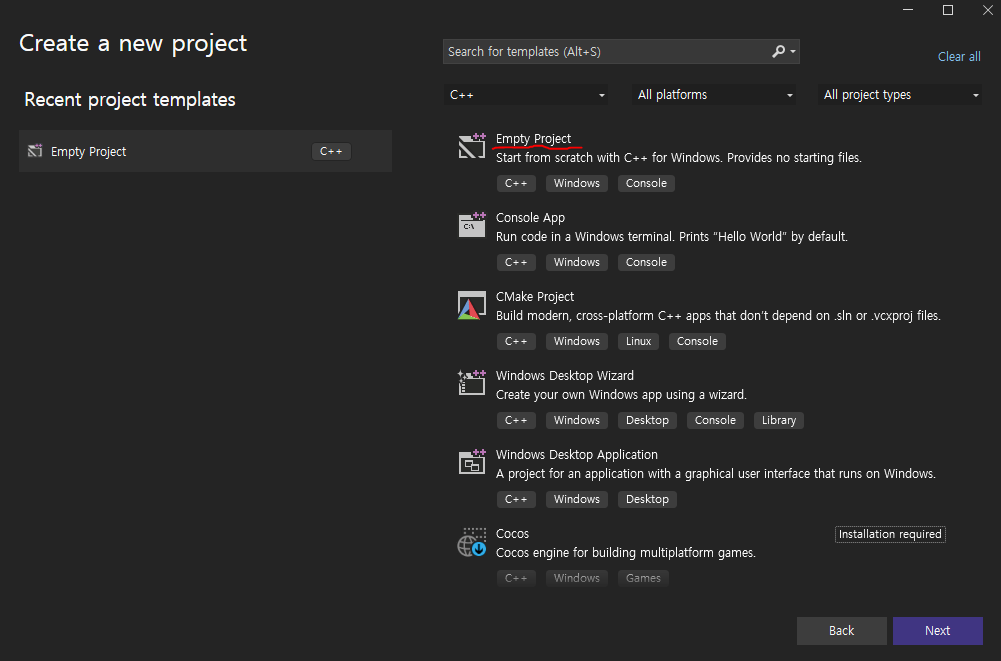Click Console App description text
The width and height of the screenshot is (1001, 661).
[x=672, y=237]
